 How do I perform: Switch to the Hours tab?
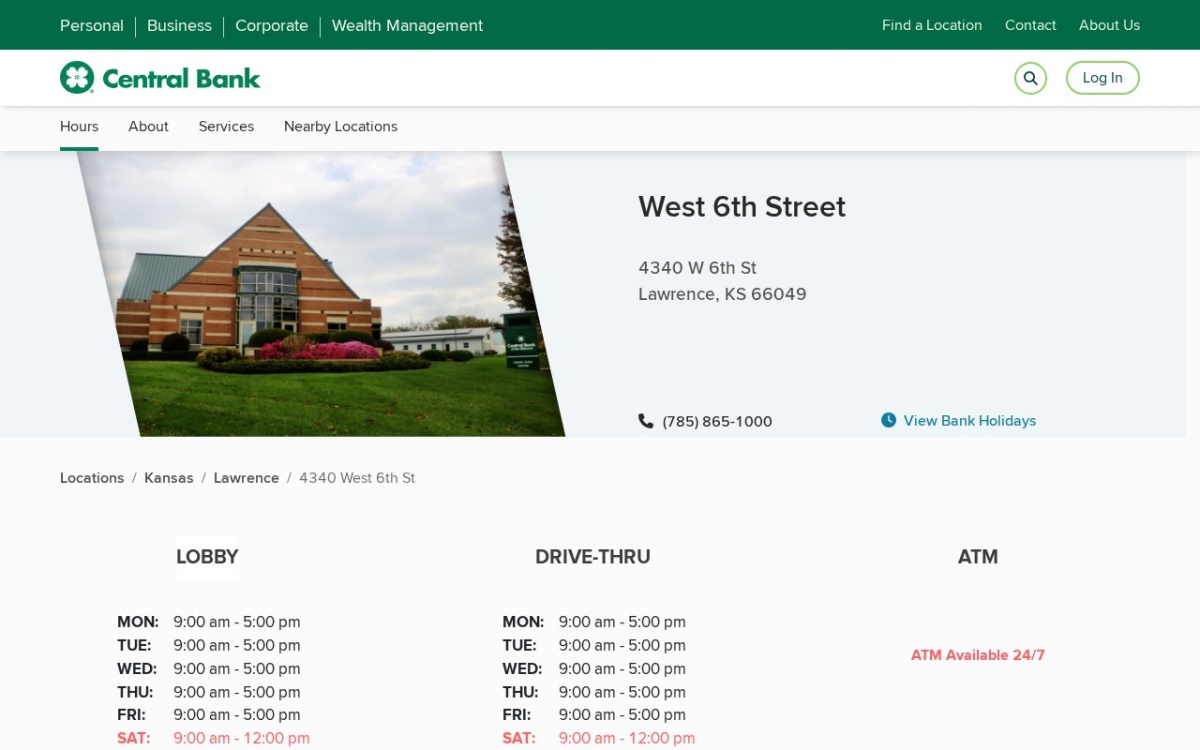pos(79,127)
